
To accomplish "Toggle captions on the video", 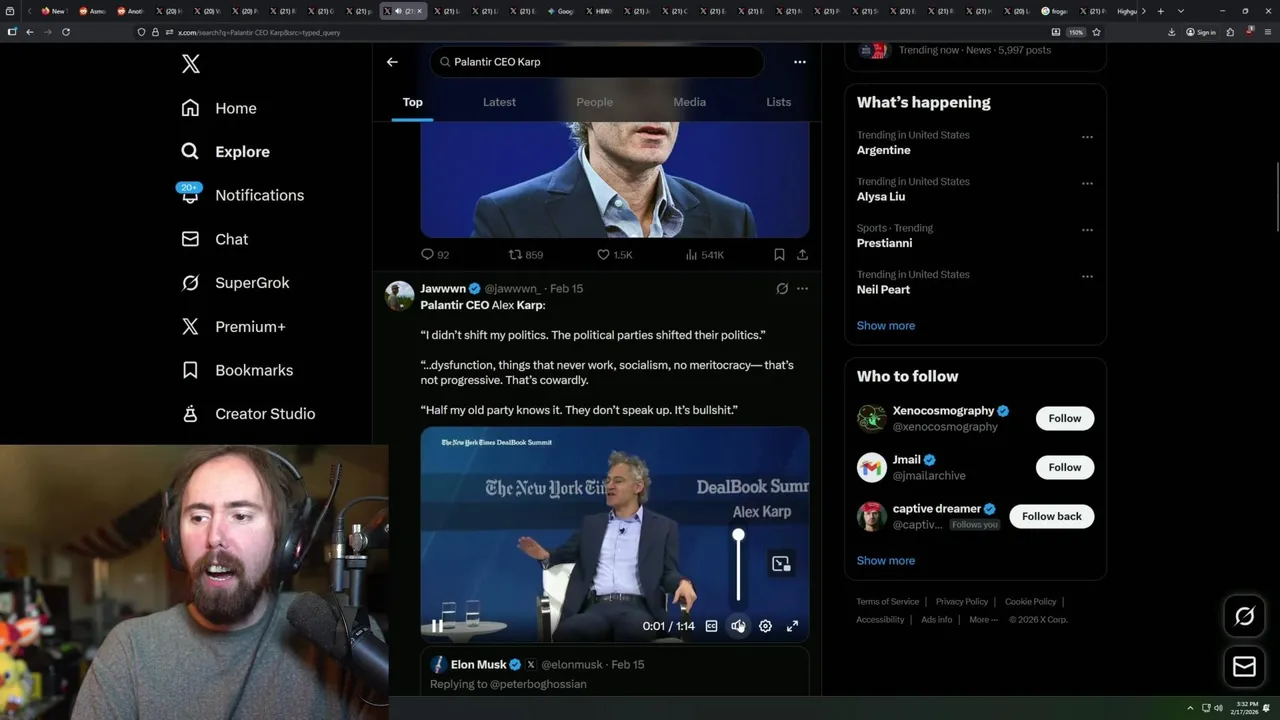I will pos(711,626).
